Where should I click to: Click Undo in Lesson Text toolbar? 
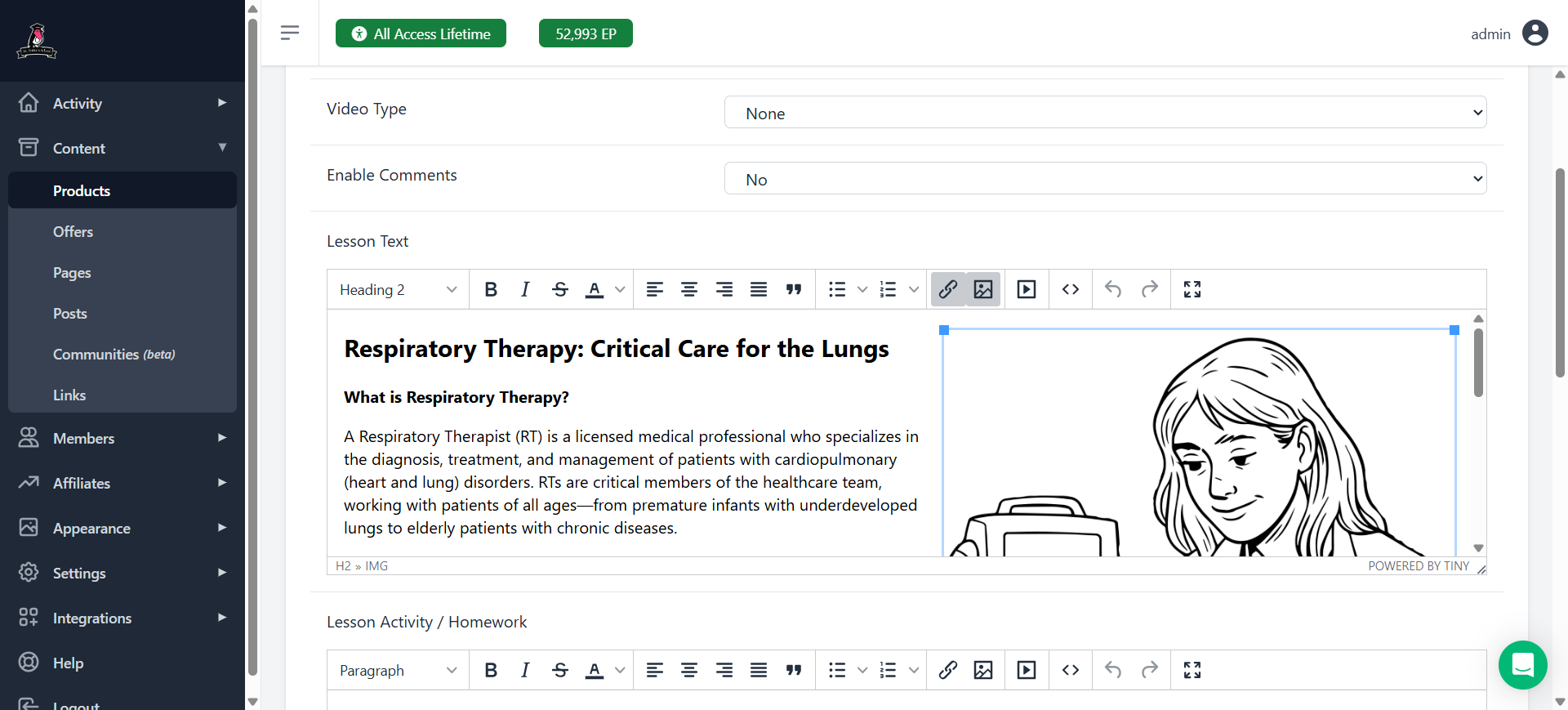coord(1113,289)
